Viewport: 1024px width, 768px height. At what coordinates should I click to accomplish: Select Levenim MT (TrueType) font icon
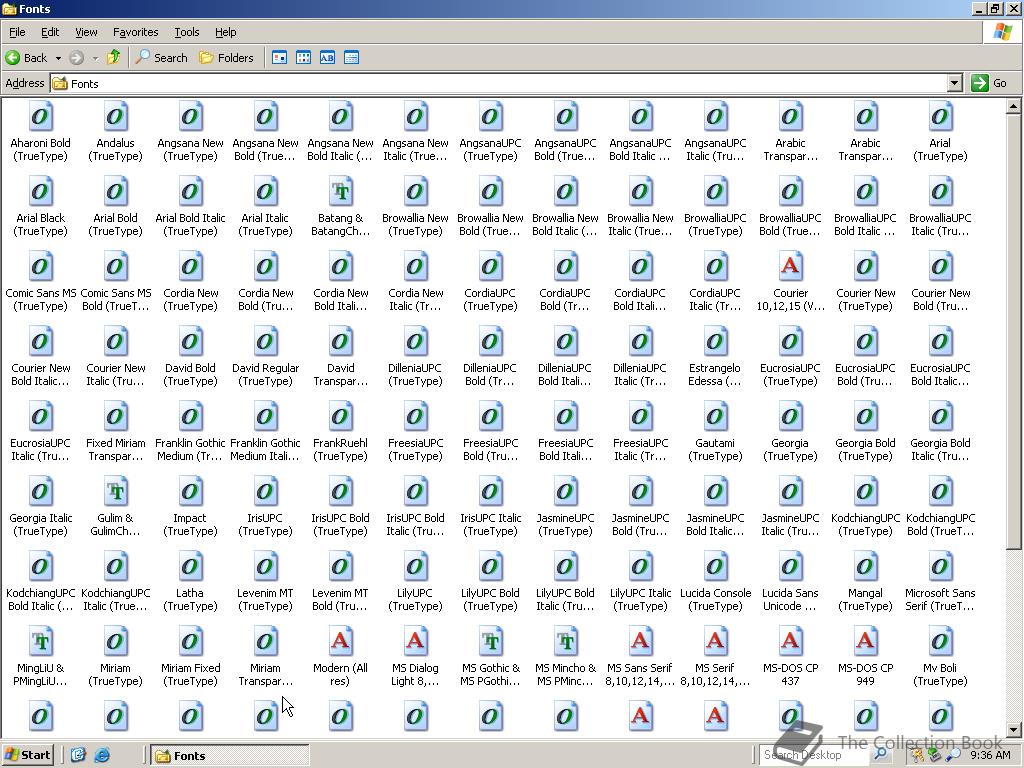tap(265, 568)
